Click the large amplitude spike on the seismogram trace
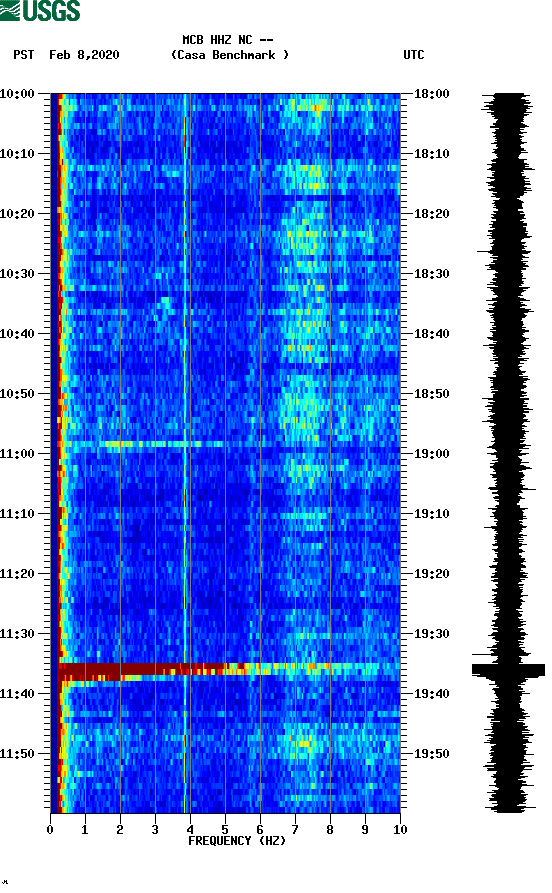 coord(508,670)
